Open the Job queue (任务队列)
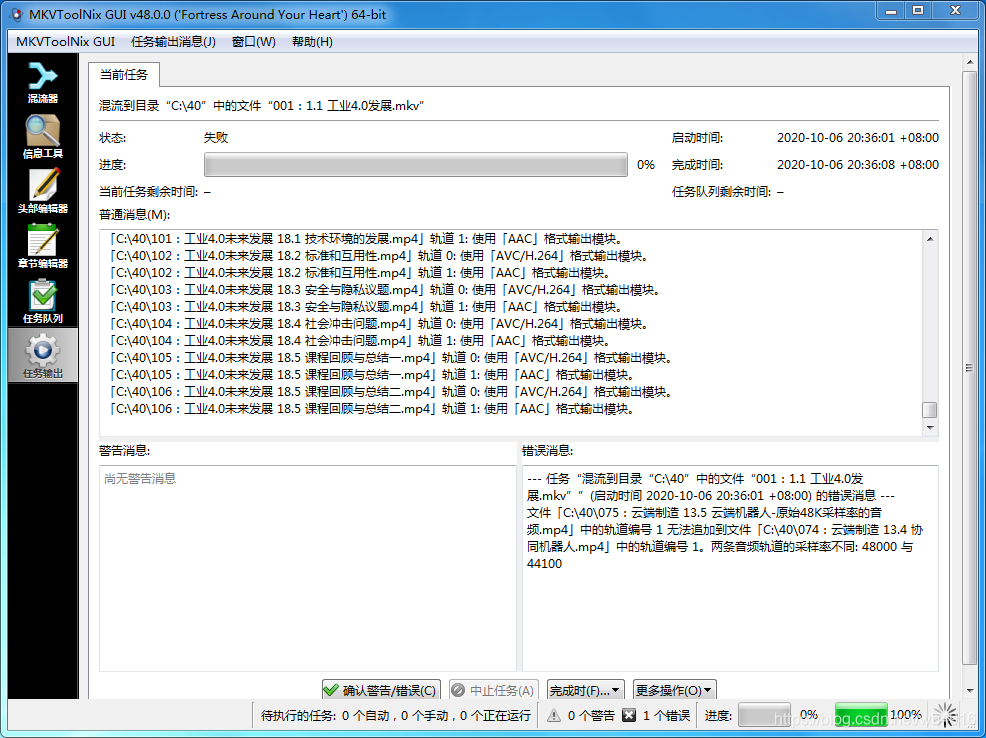 tap(43, 301)
